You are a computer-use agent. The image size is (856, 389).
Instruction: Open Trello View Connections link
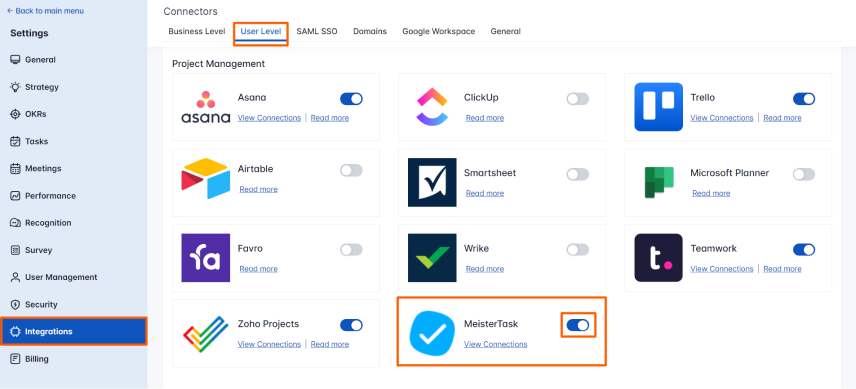tap(722, 118)
